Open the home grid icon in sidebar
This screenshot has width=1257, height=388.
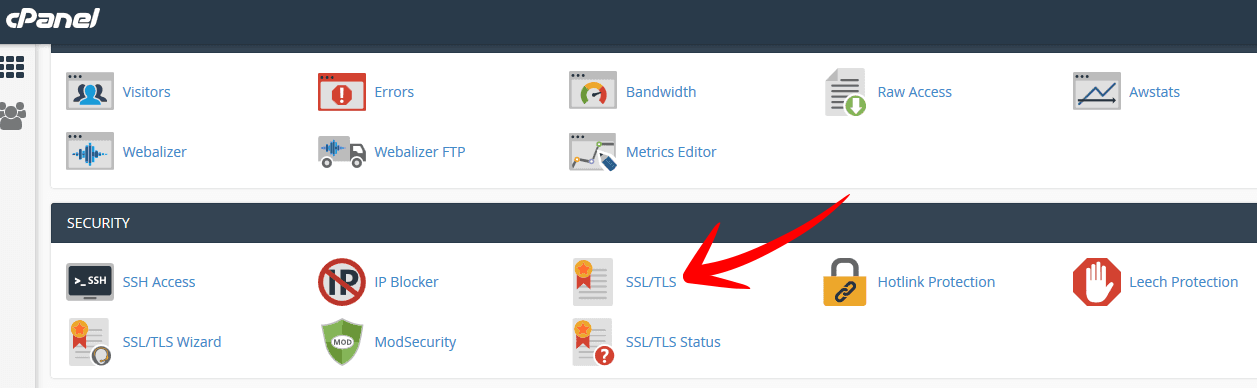12,66
